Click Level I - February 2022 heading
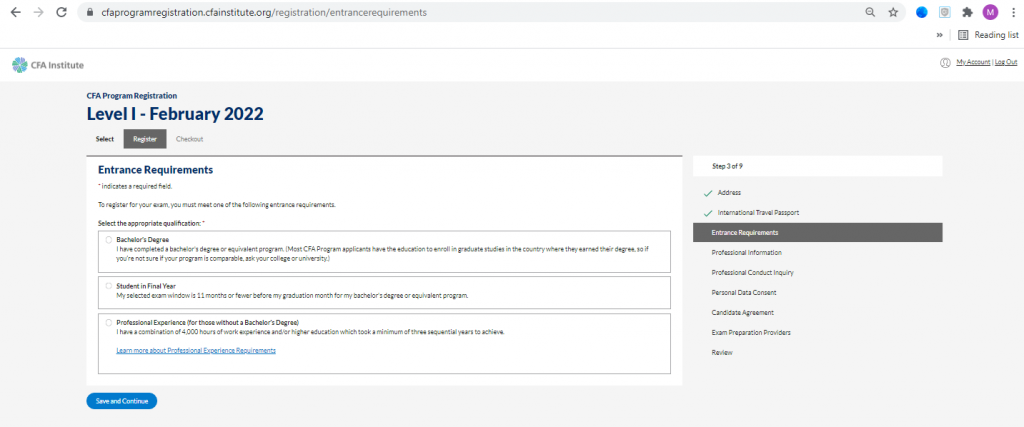 175,114
